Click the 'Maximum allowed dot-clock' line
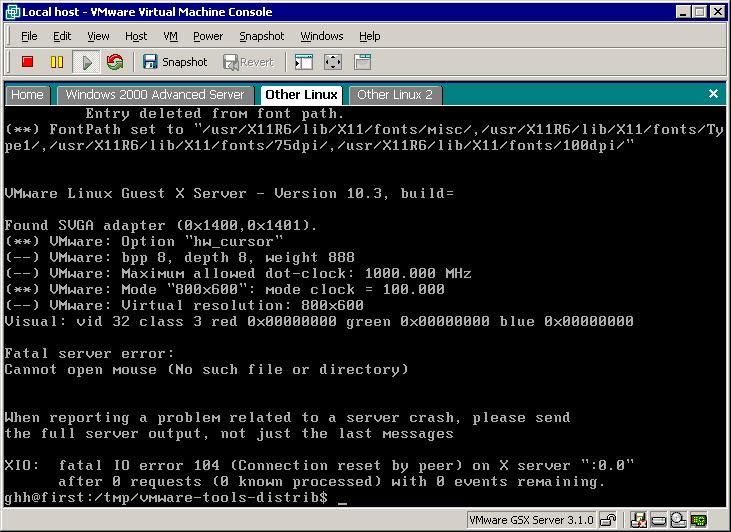 238,273
